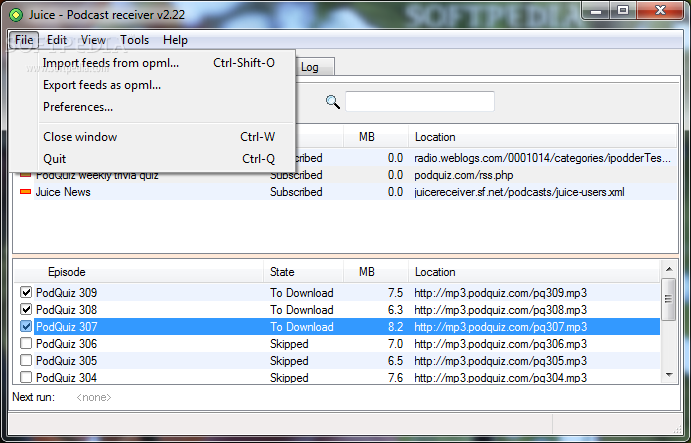Click the magnifying glass search icon
This screenshot has width=691, height=443.
click(x=333, y=102)
